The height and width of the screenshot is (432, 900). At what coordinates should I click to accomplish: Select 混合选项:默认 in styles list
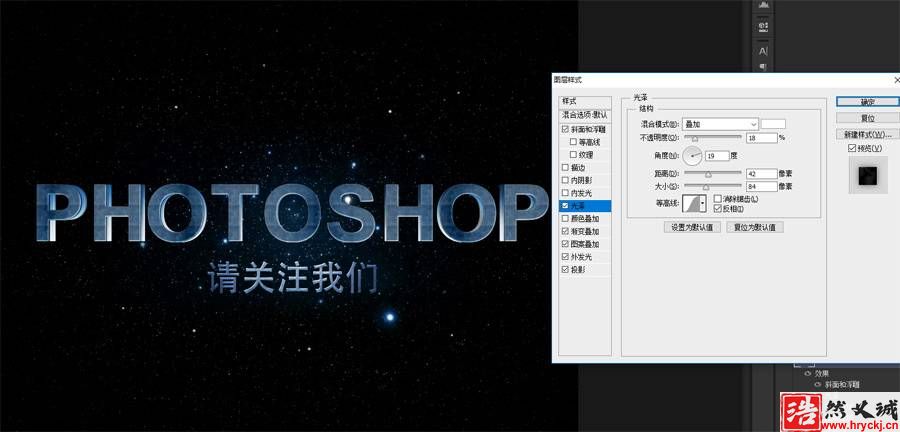coord(585,115)
